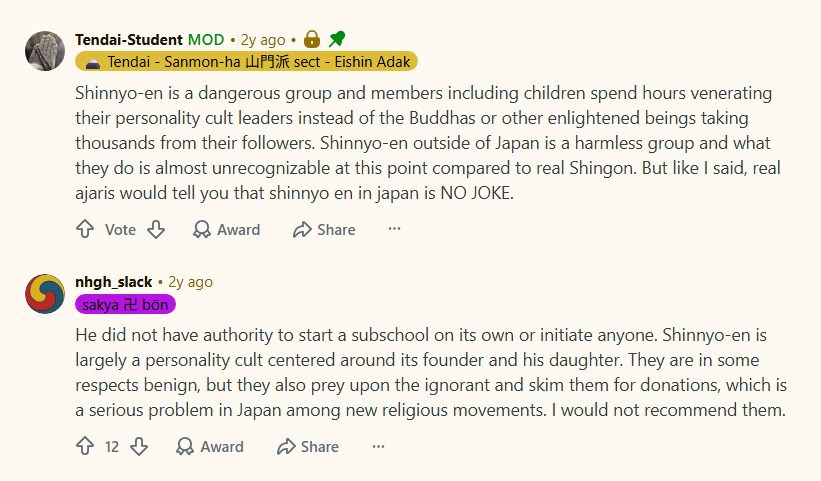Viewport: 821px width, 481px height.
Task: Open more options on Tendai-Student's comment
Action: click(394, 229)
